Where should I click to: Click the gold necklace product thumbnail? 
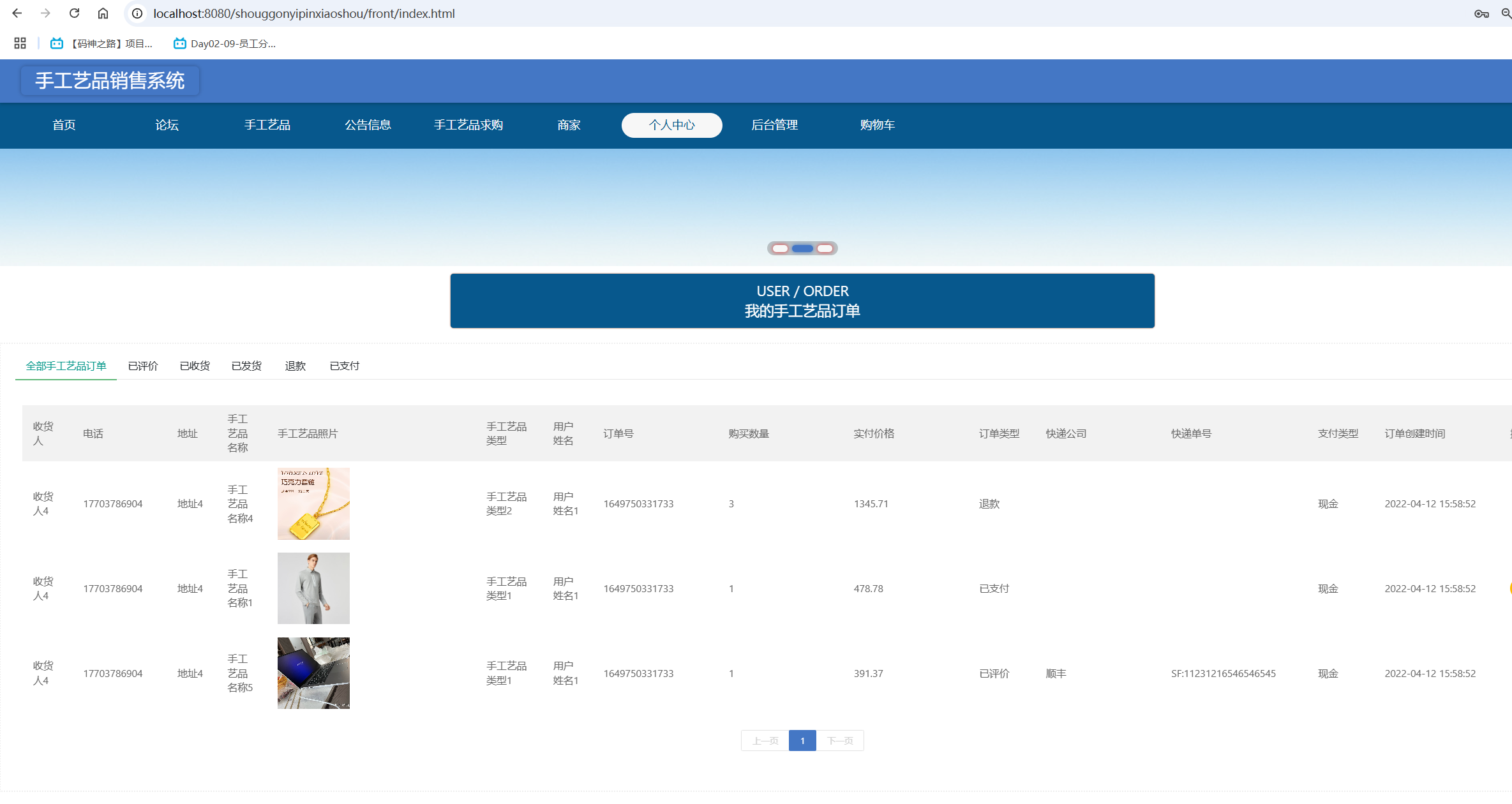tap(313, 503)
